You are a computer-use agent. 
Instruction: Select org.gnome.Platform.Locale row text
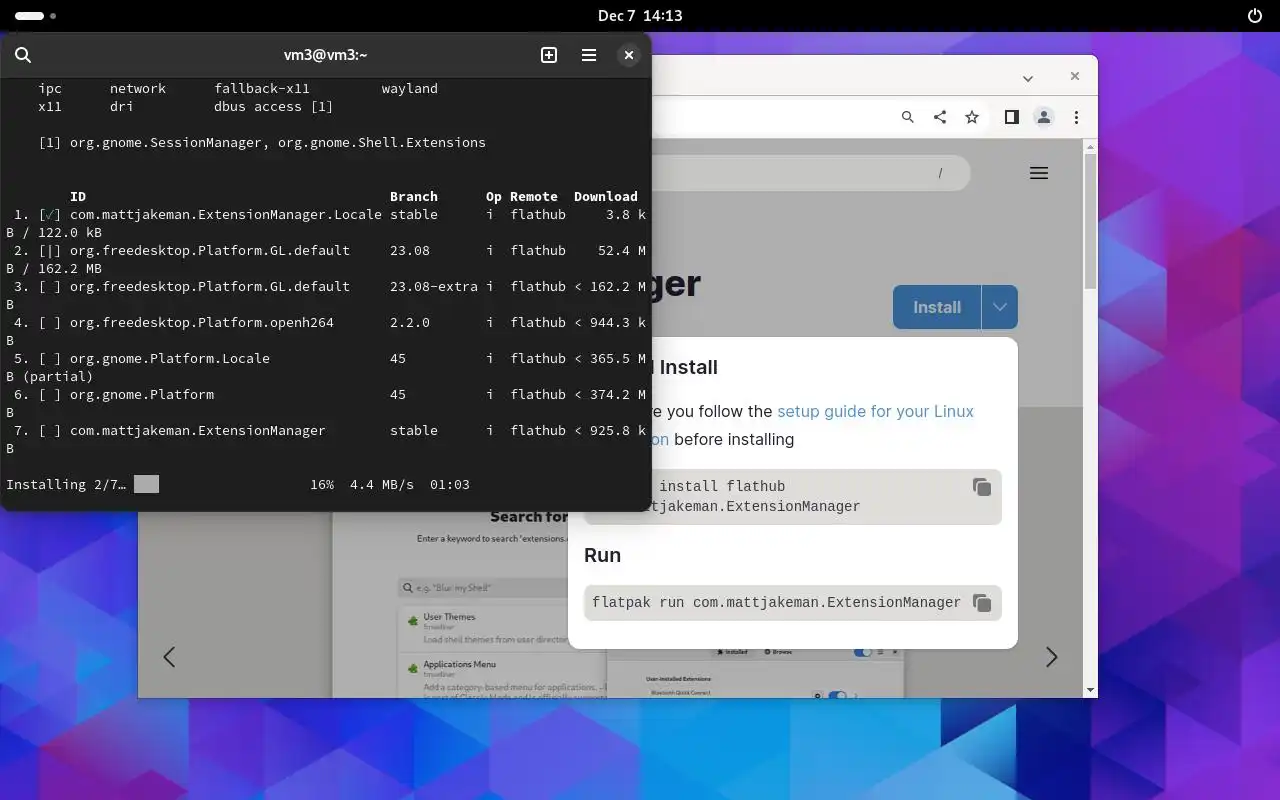tap(170, 358)
